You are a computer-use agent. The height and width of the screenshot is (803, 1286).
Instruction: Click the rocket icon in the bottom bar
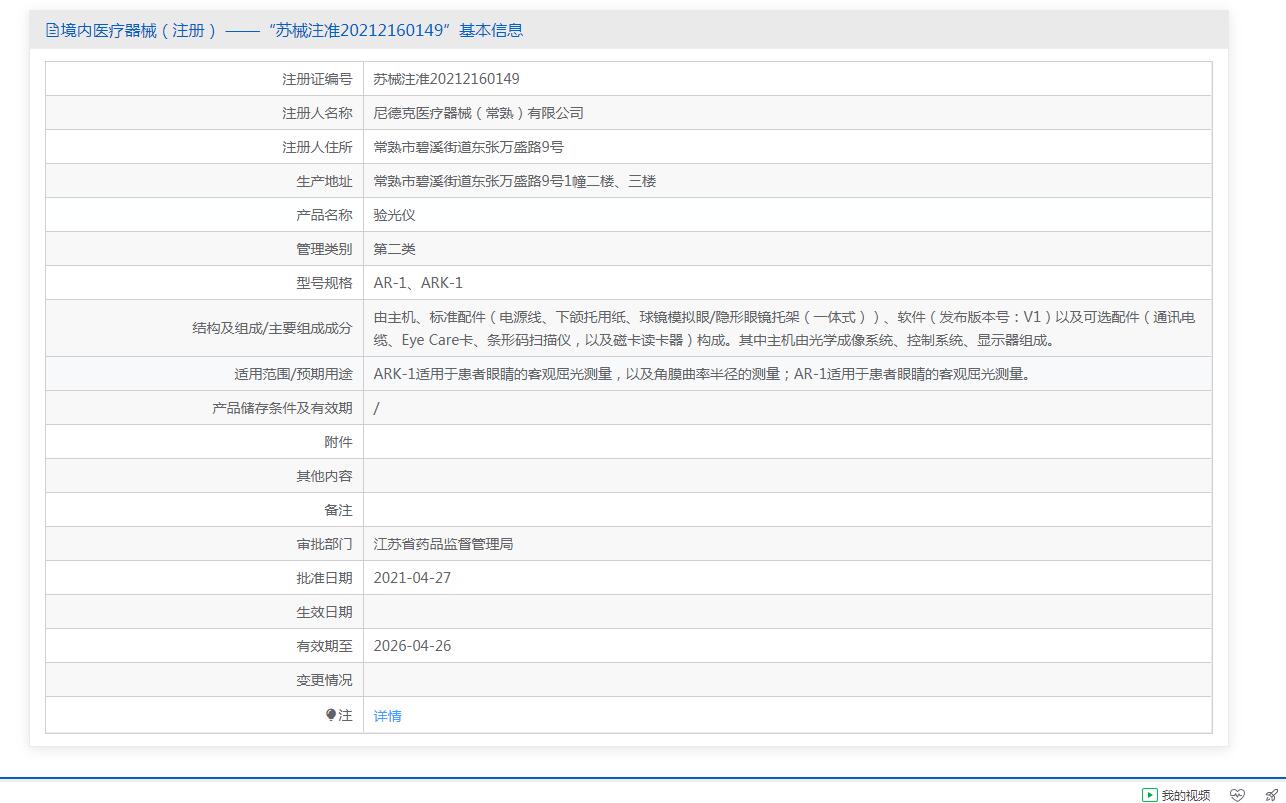(1271, 795)
